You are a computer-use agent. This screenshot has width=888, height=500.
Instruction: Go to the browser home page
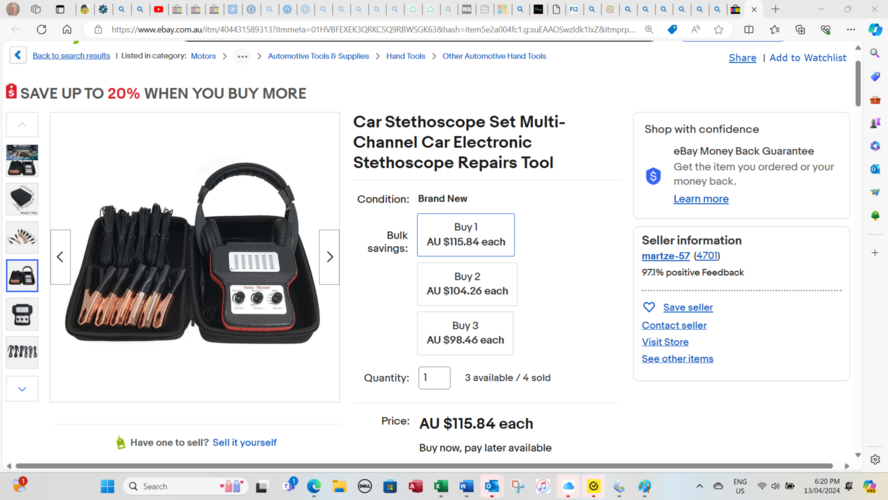click(x=67, y=29)
